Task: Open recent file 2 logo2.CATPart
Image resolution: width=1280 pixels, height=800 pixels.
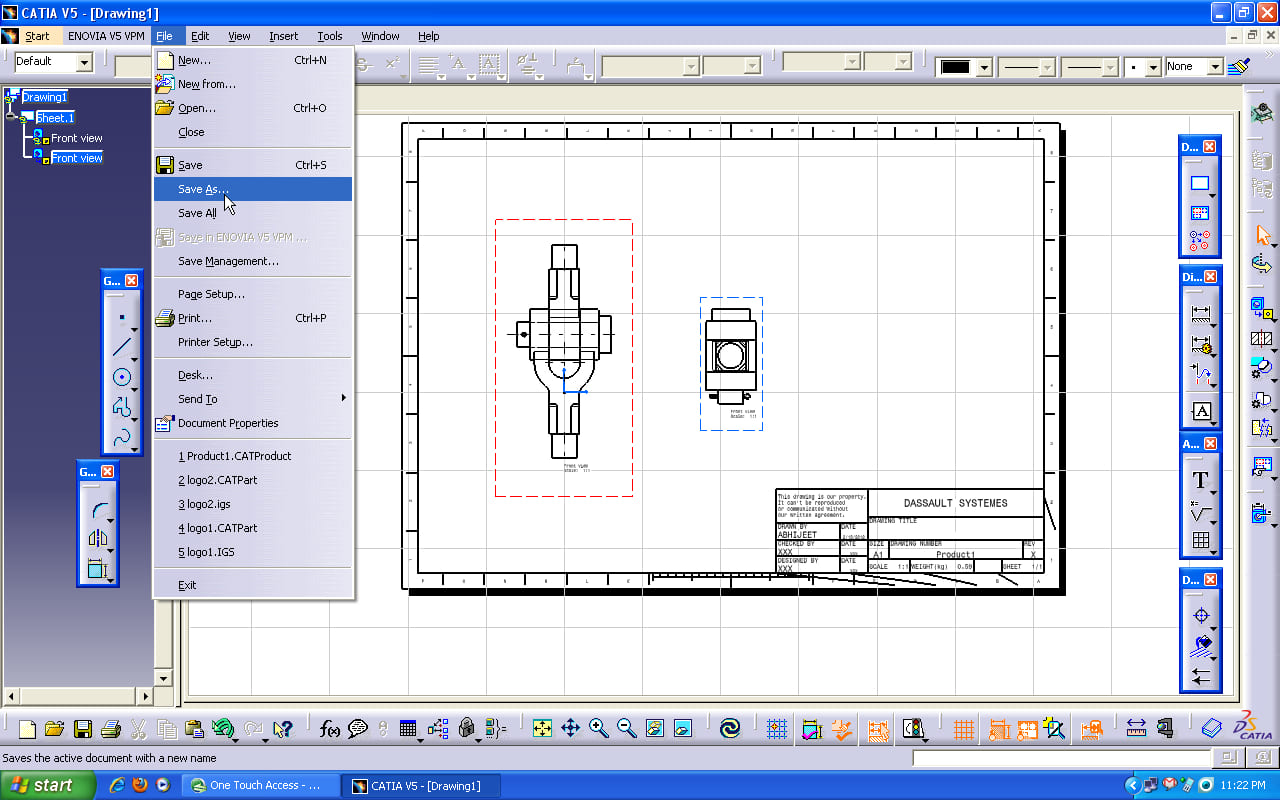Action: [x=253, y=480]
